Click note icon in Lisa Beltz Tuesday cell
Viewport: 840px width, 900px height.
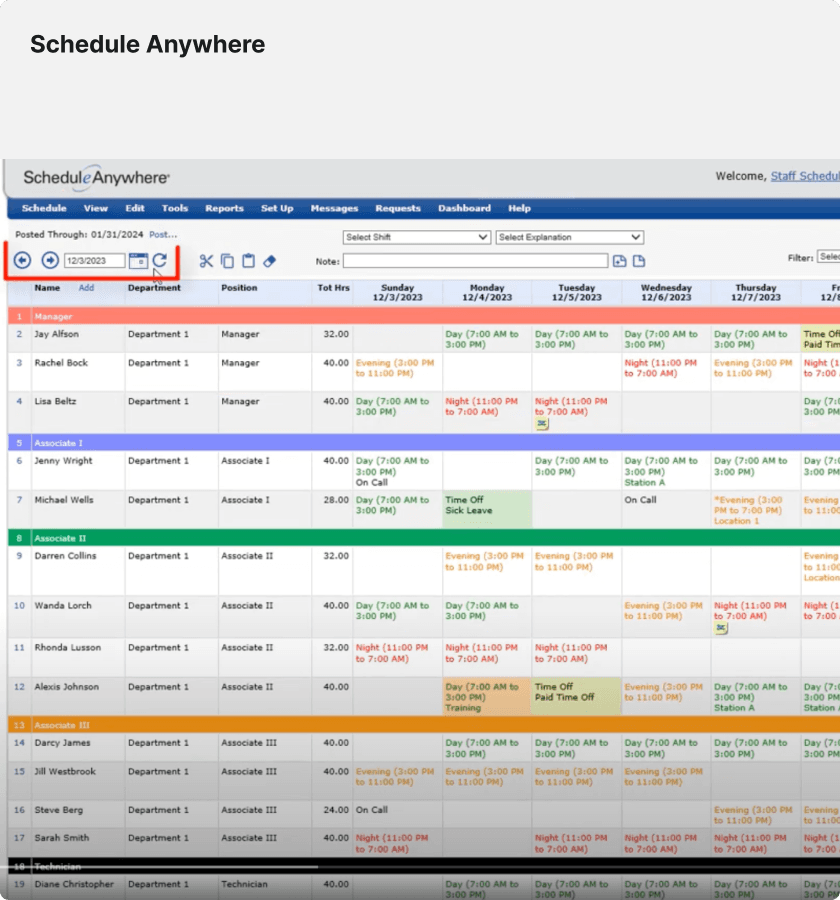tap(541, 424)
